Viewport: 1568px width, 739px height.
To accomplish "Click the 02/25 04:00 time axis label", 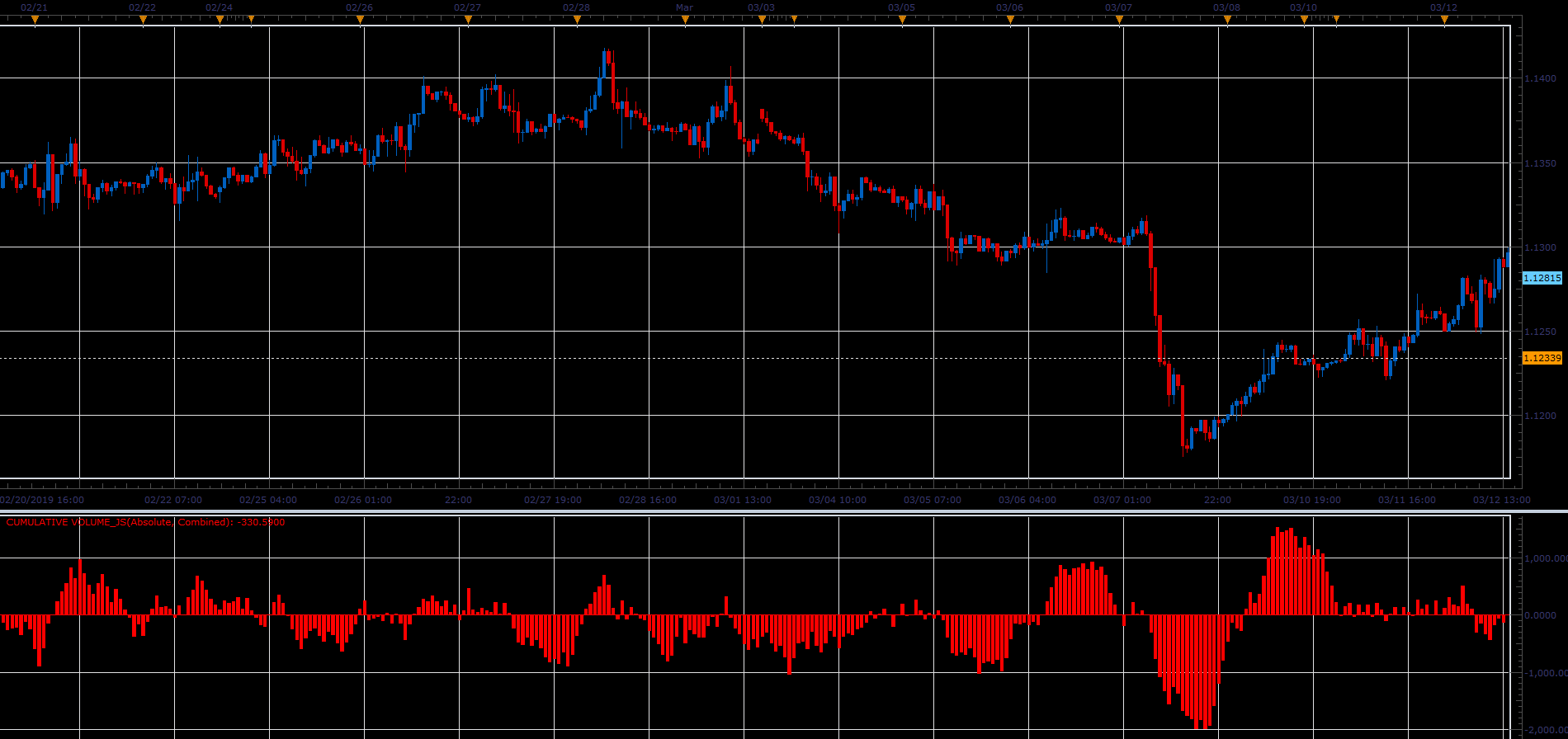I will pos(268,500).
